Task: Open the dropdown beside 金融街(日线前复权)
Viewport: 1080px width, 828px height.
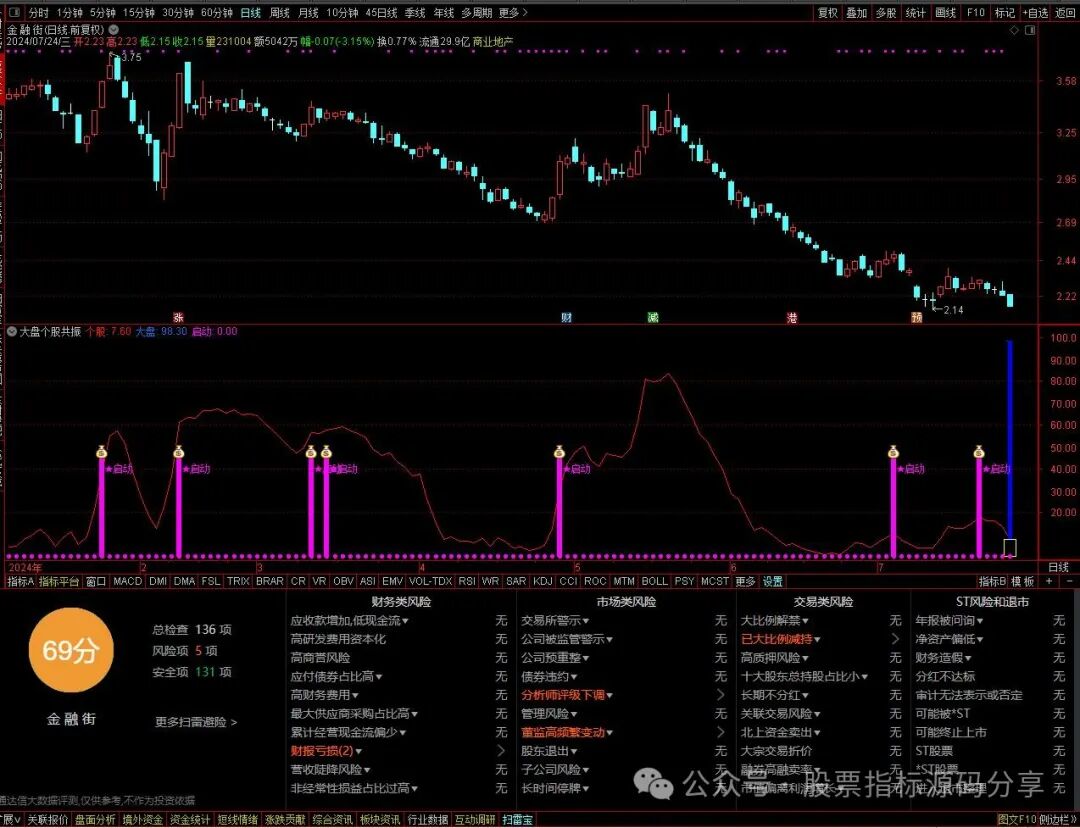Action: point(114,30)
